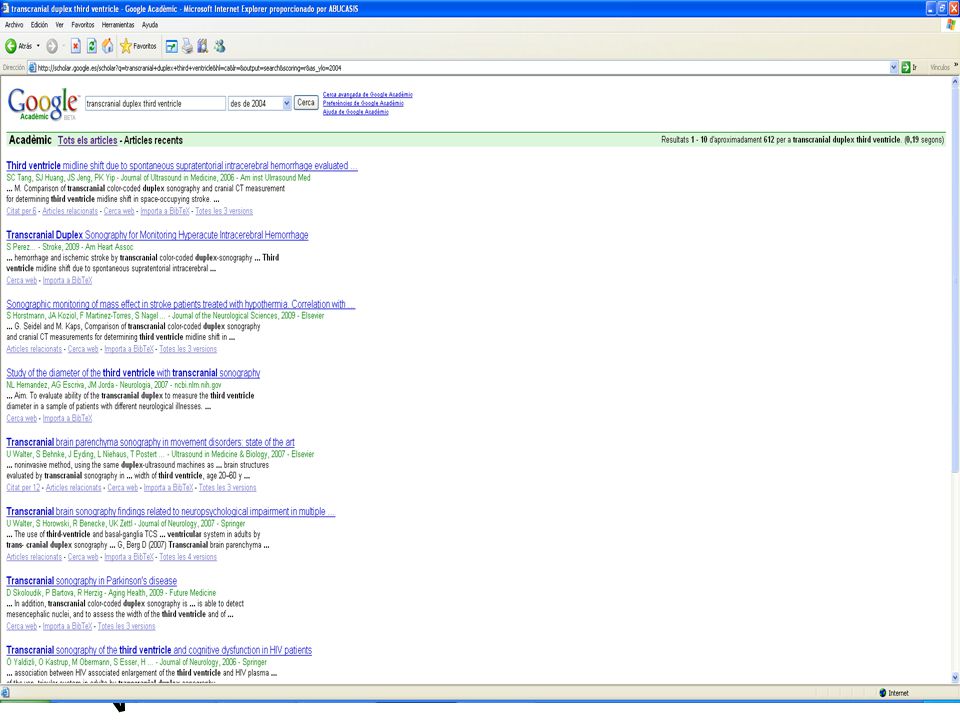Stop page loading with the red X icon
This screenshot has width=960, height=720.
click(x=75, y=46)
